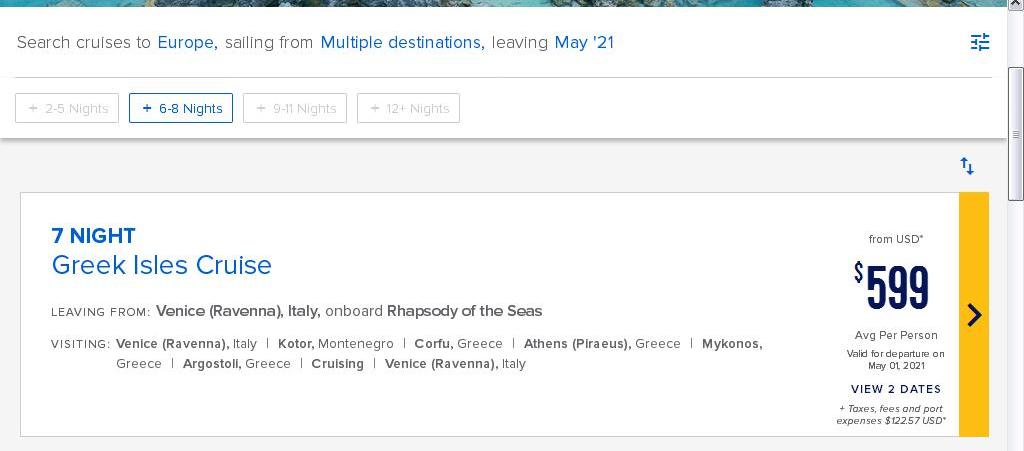Click the $599 price
The image size is (1024, 451).
tap(891, 287)
